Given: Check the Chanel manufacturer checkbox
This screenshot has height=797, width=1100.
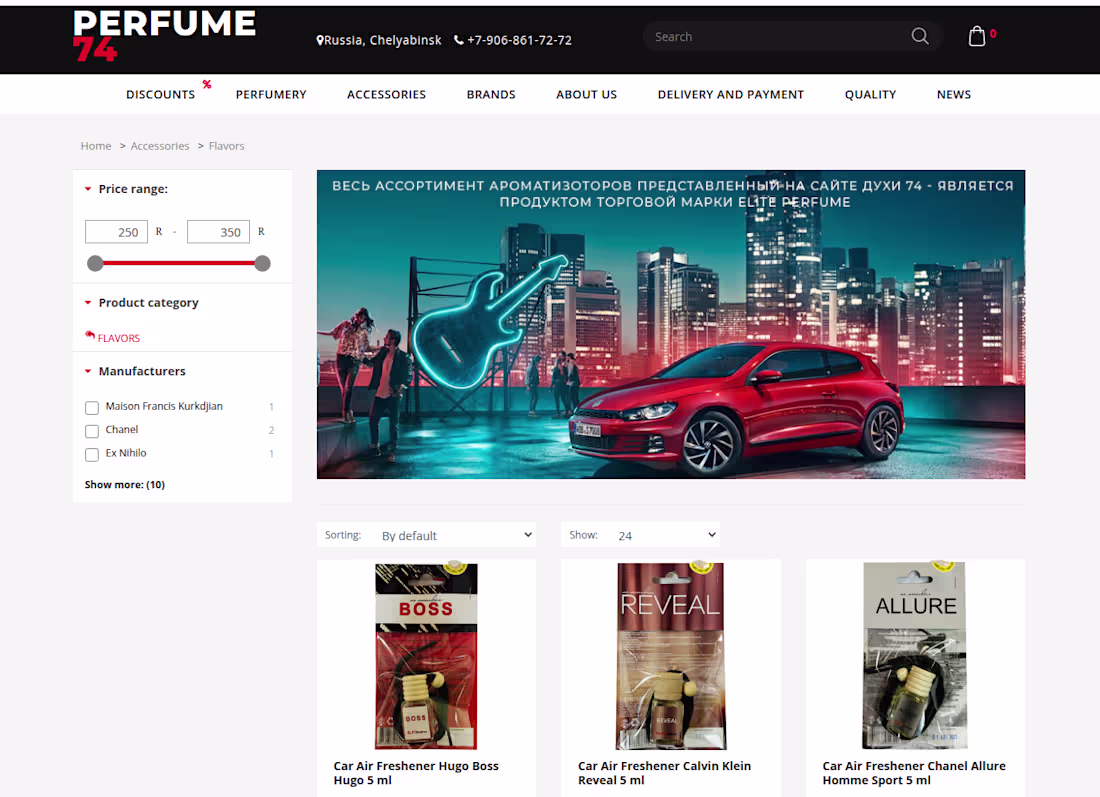Looking at the screenshot, I should coord(91,431).
